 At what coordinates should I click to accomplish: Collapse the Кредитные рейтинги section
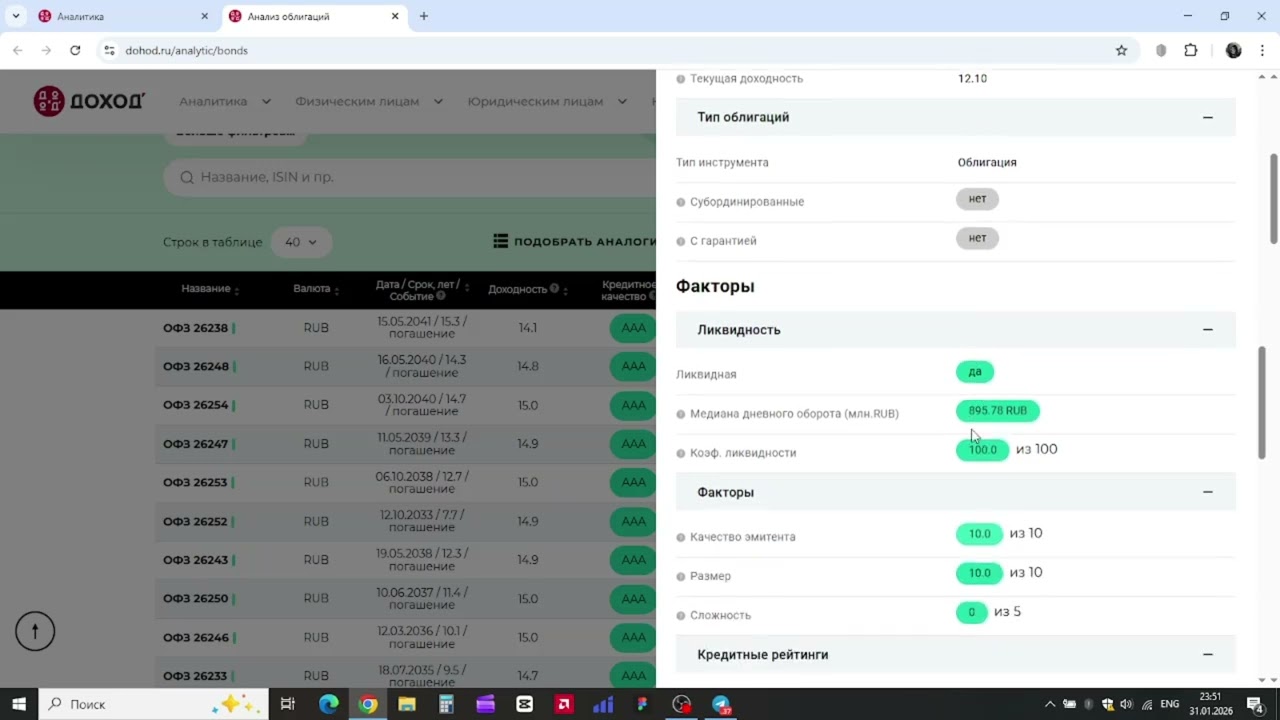point(1208,654)
